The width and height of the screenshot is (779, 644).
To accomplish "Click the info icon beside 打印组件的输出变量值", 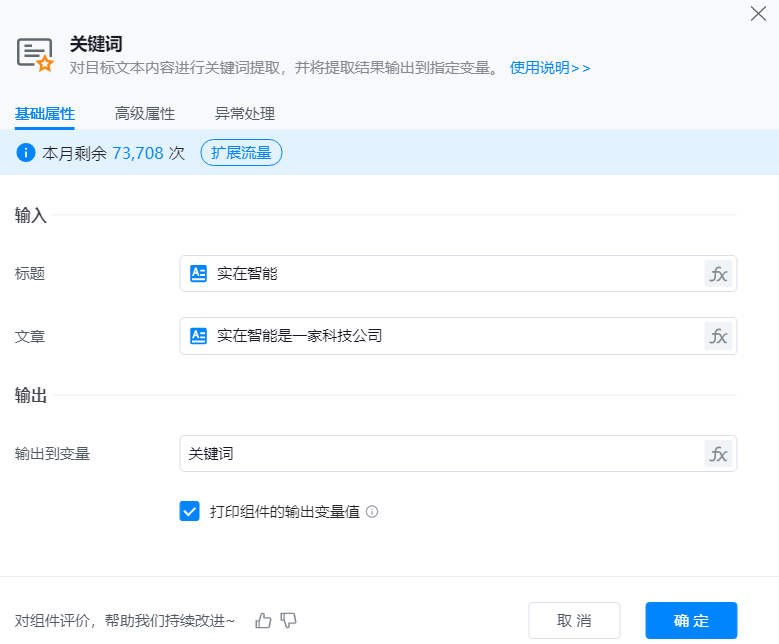I will point(372,512).
